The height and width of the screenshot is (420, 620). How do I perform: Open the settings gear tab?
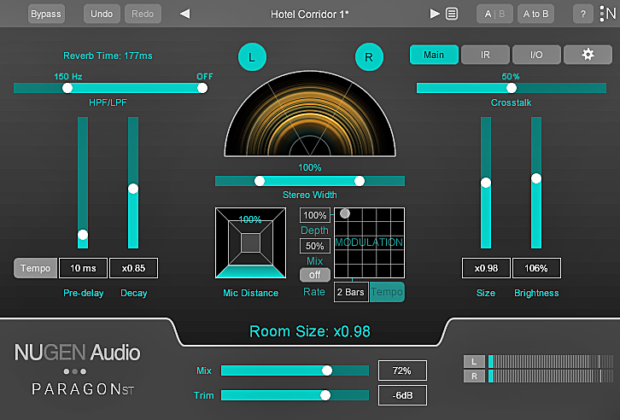pyautogui.click(x=588, y=55)
